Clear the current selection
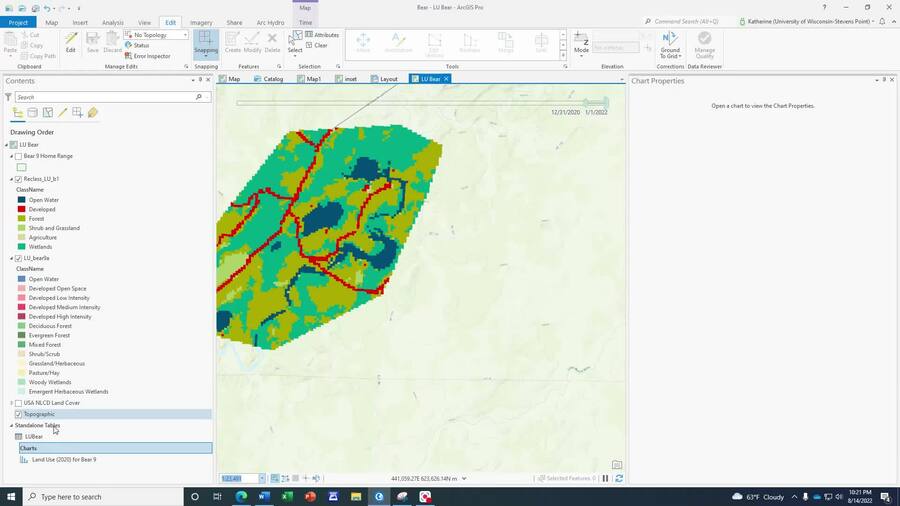The width and height of the screenshot is (900, 506). 316,45
